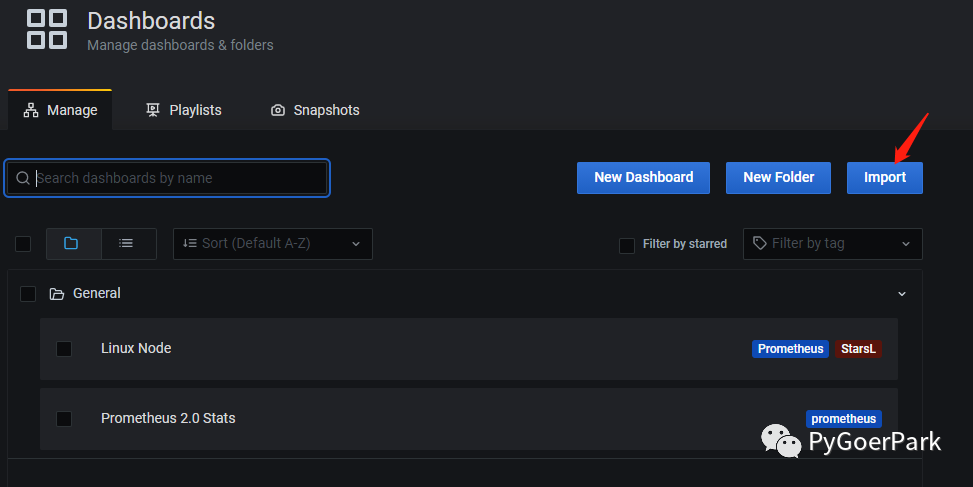Click the New Dashboard button
Screen dimensions: 973x487
pyautogui.click(x=643, y=177)
